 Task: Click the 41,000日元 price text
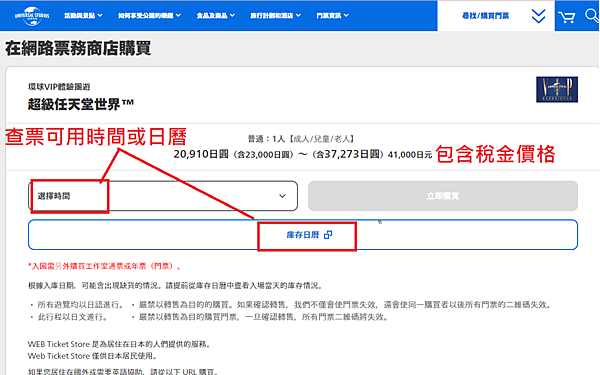click(x=410, y=155)
